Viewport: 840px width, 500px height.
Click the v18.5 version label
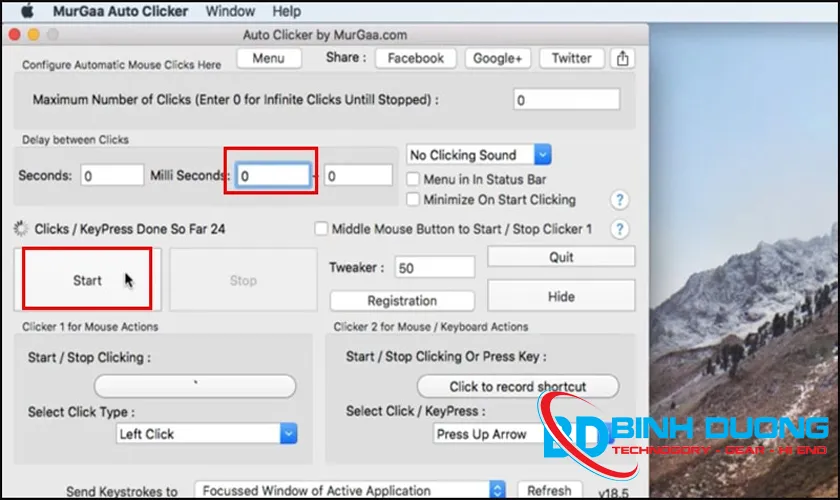(613, 492)
